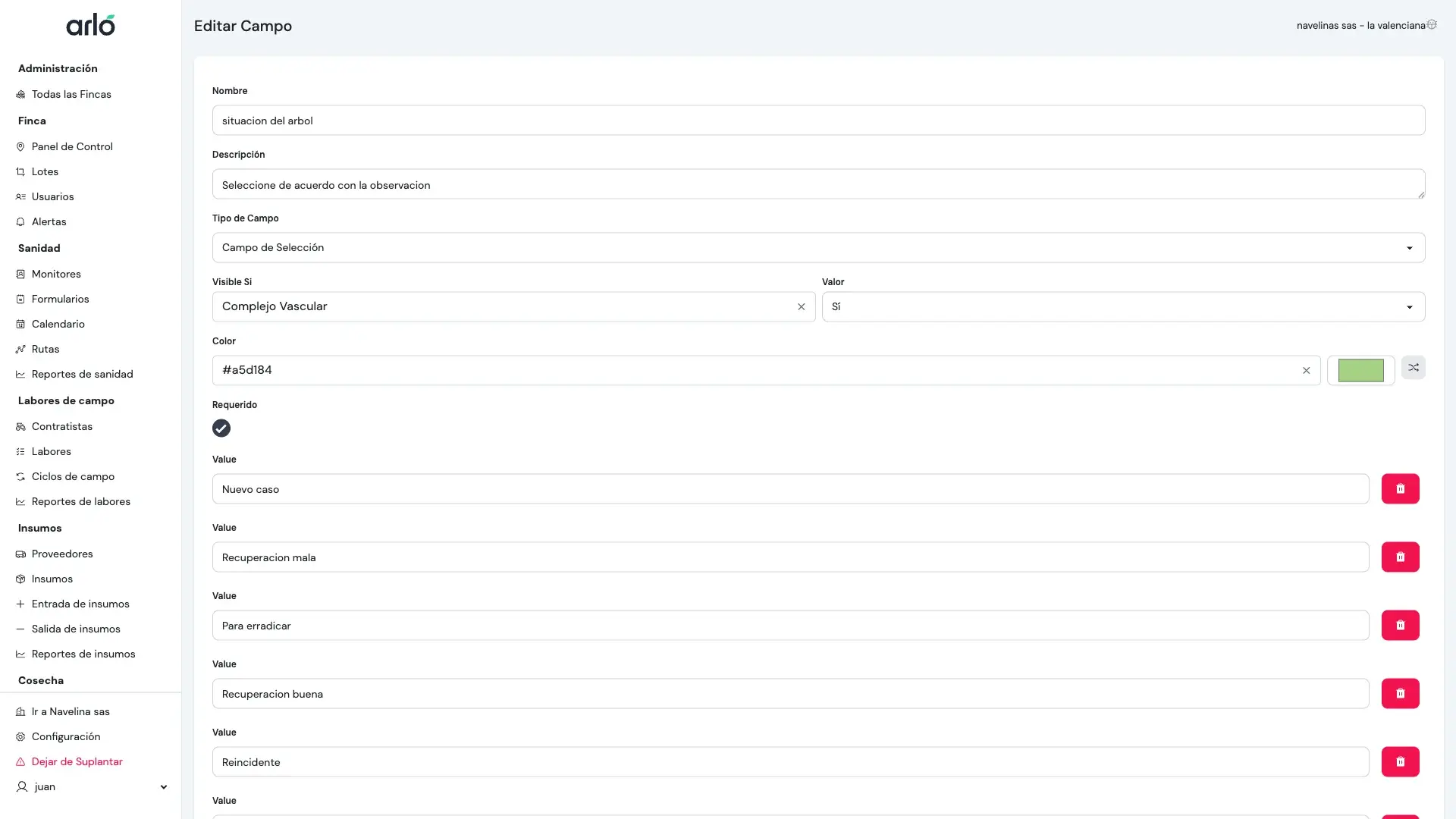Go to Panel de Control
This screenshot has width=1456, height=819.
(x=72, y=146)
